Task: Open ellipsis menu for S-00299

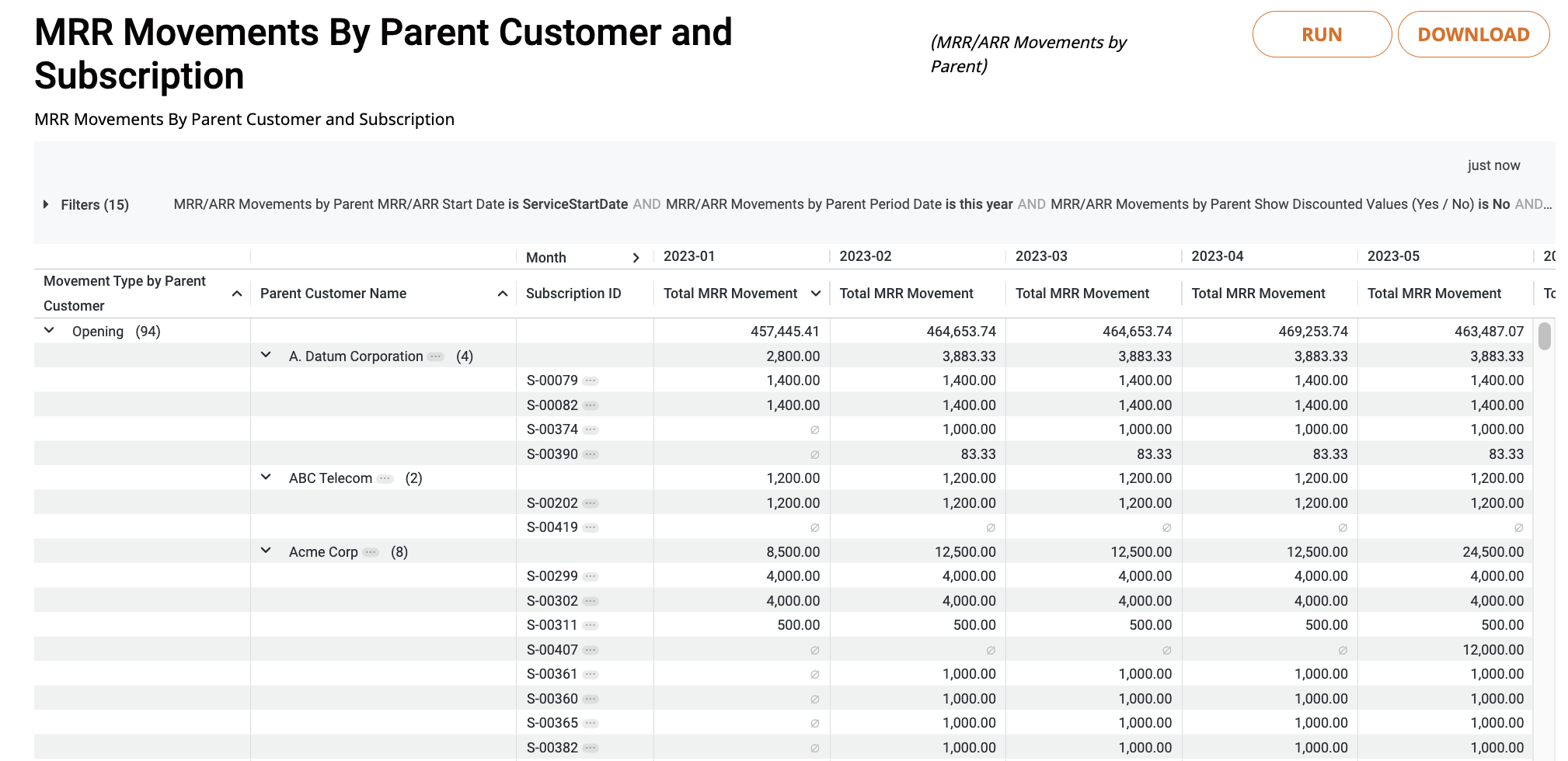Action: [x=591, y=576]
